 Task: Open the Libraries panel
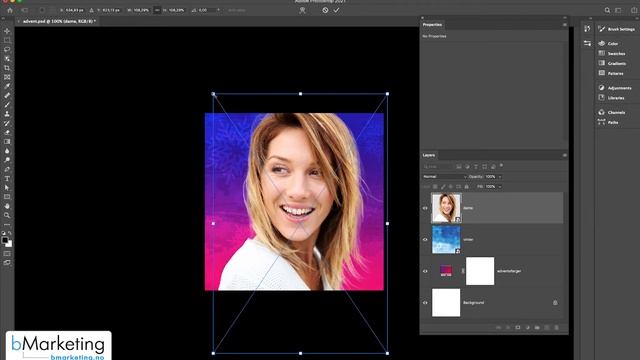coord(611,98)
